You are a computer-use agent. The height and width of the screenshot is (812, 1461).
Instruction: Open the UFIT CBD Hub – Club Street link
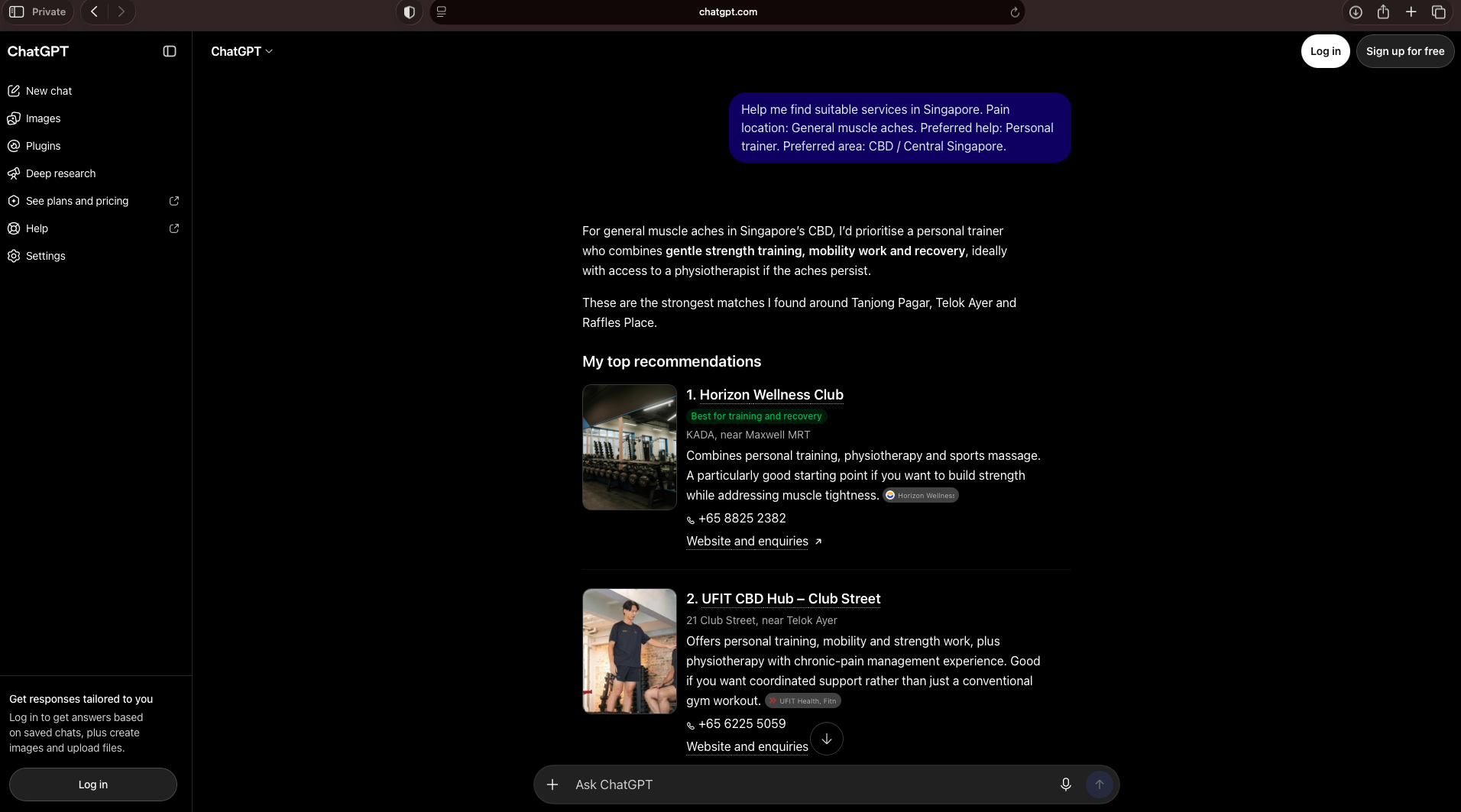click(791, 599)
